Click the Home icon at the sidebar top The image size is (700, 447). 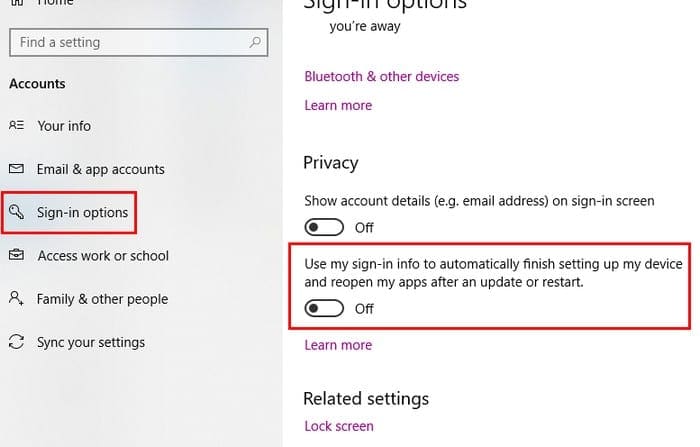pos(17,3)
